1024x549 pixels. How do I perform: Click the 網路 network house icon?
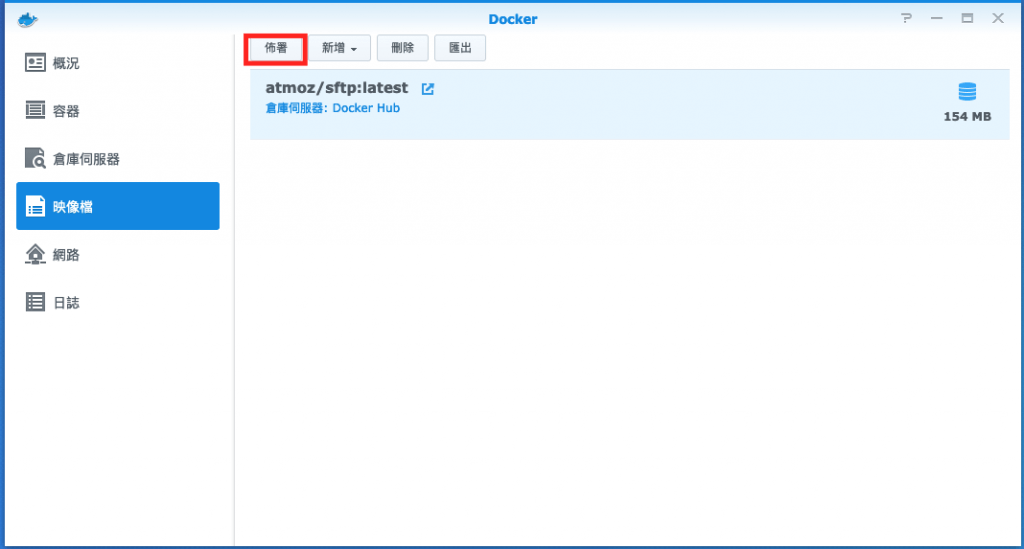35,254
